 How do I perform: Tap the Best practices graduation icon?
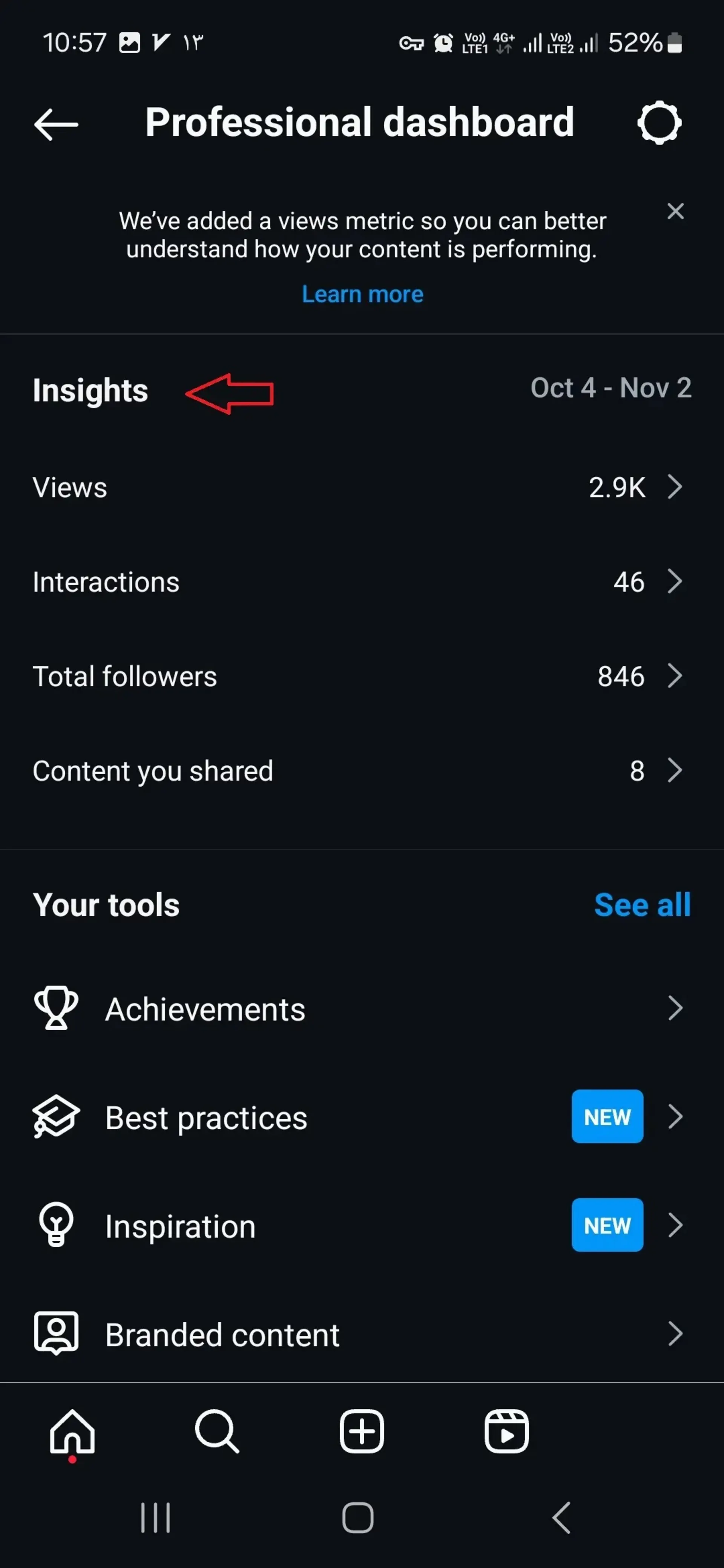(56, 1116)
